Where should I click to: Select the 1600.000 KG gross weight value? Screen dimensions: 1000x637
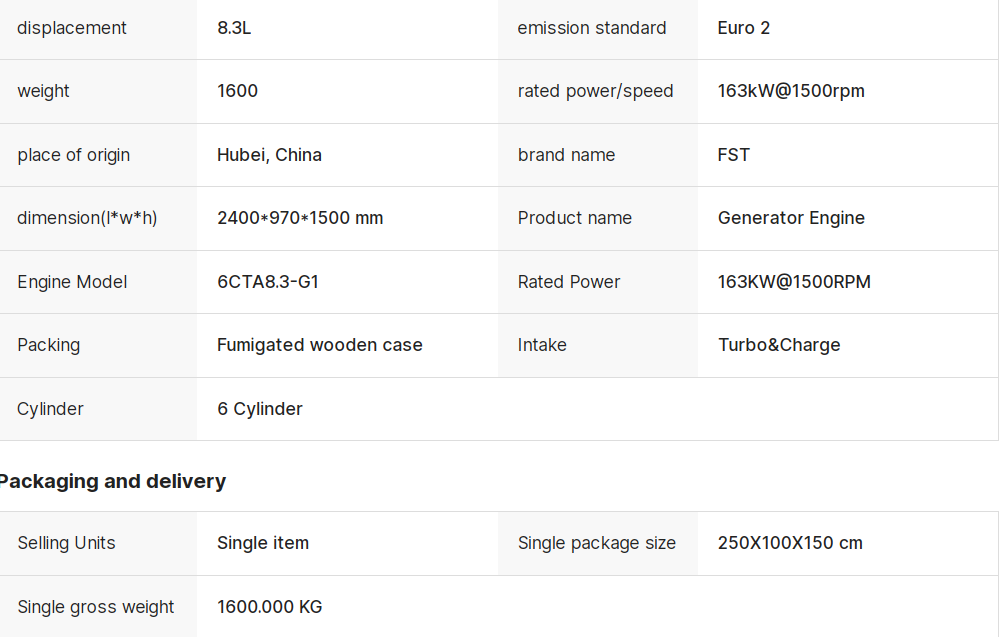coord(269,607)
